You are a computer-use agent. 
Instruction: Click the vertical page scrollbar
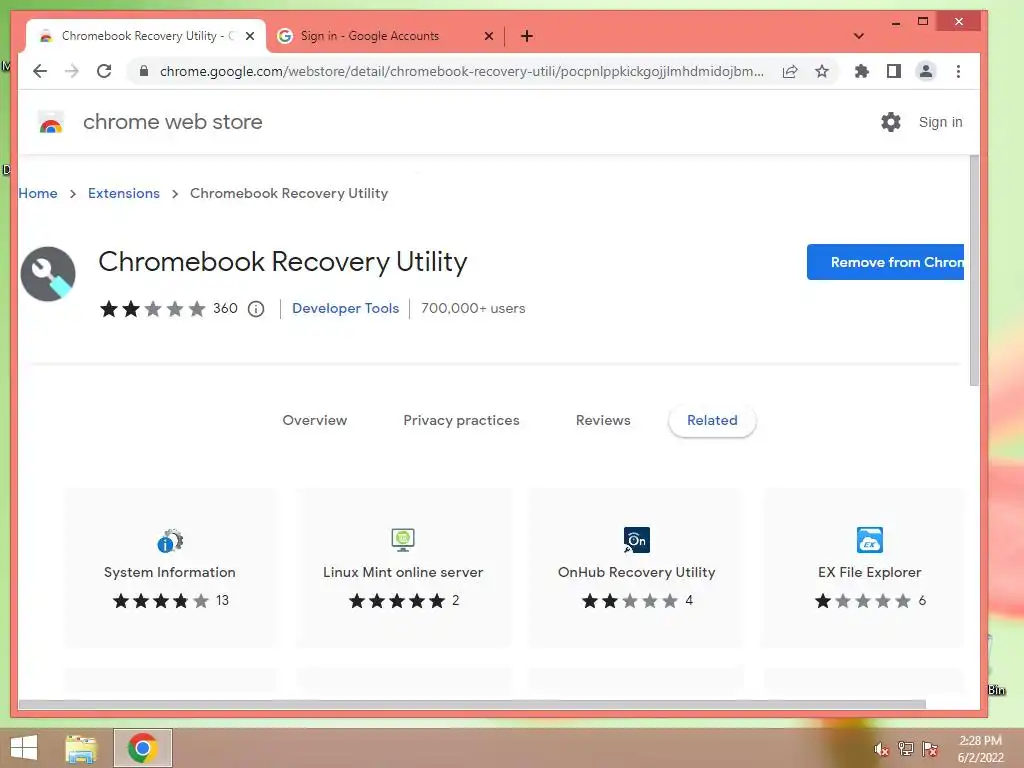tap(974, 270)
